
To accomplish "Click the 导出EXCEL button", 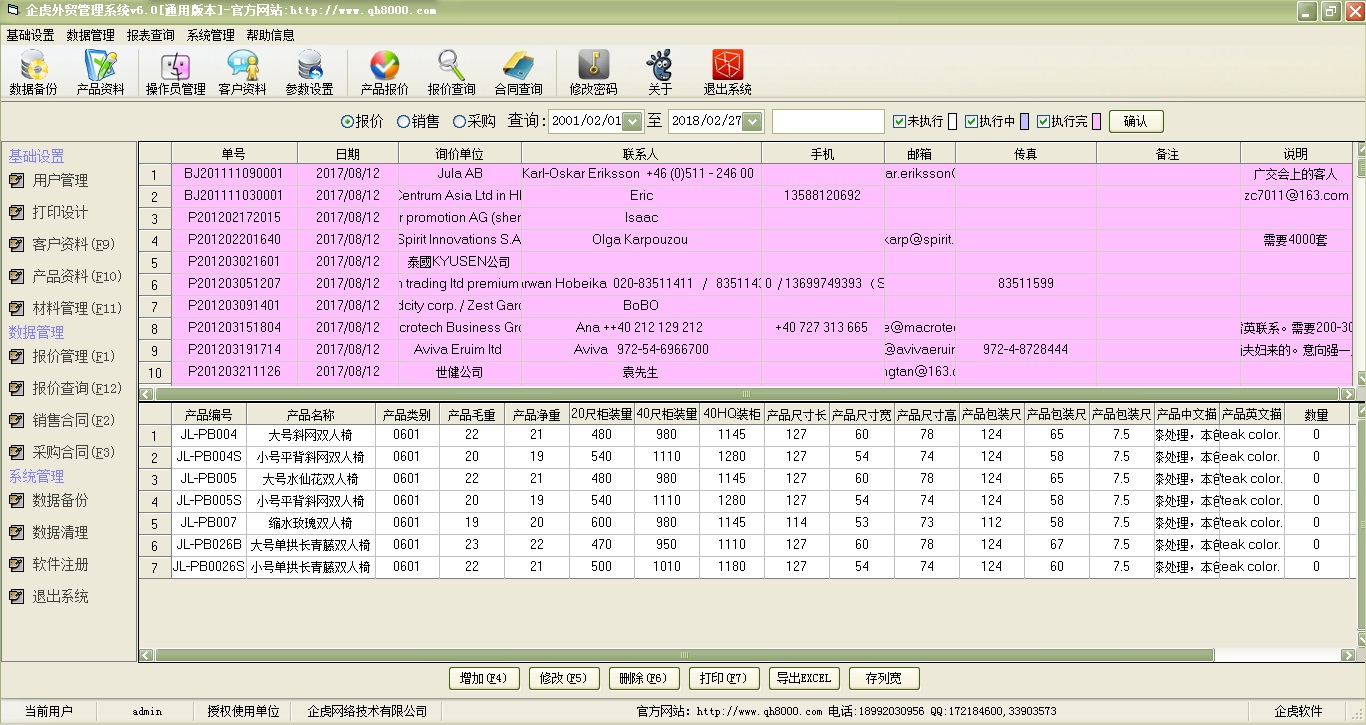I will click(804, 678).
